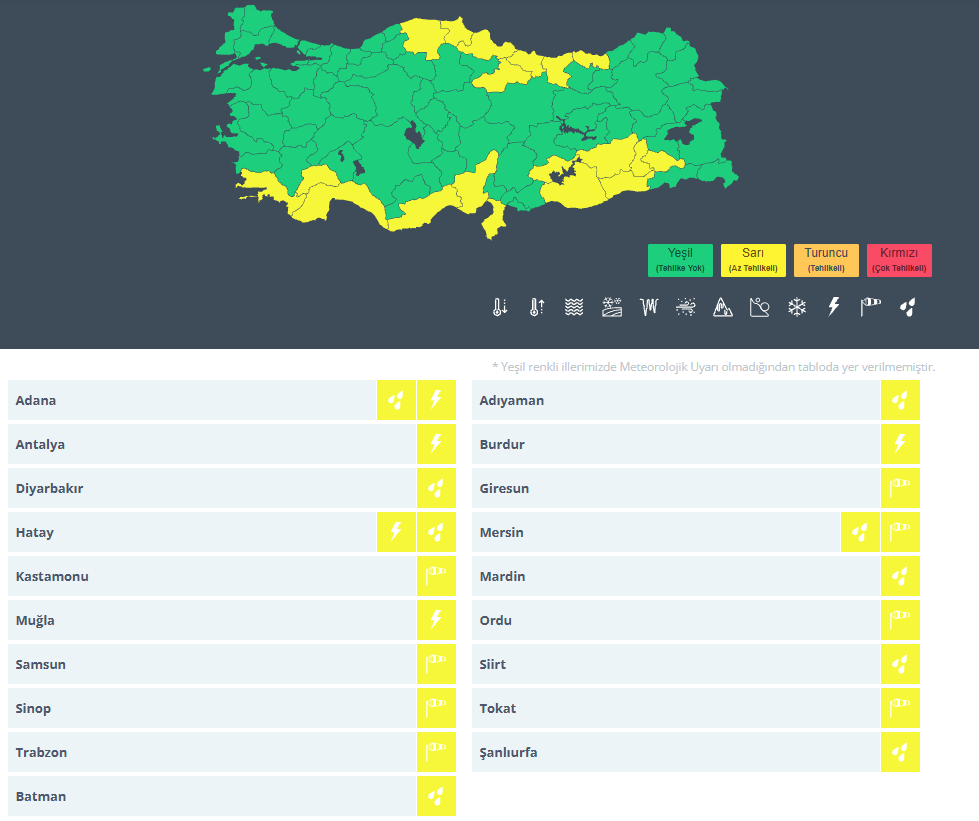Click the windsock icon in legend row
The width and height of the screenshot is (979, 821).
tap(871, 307)
